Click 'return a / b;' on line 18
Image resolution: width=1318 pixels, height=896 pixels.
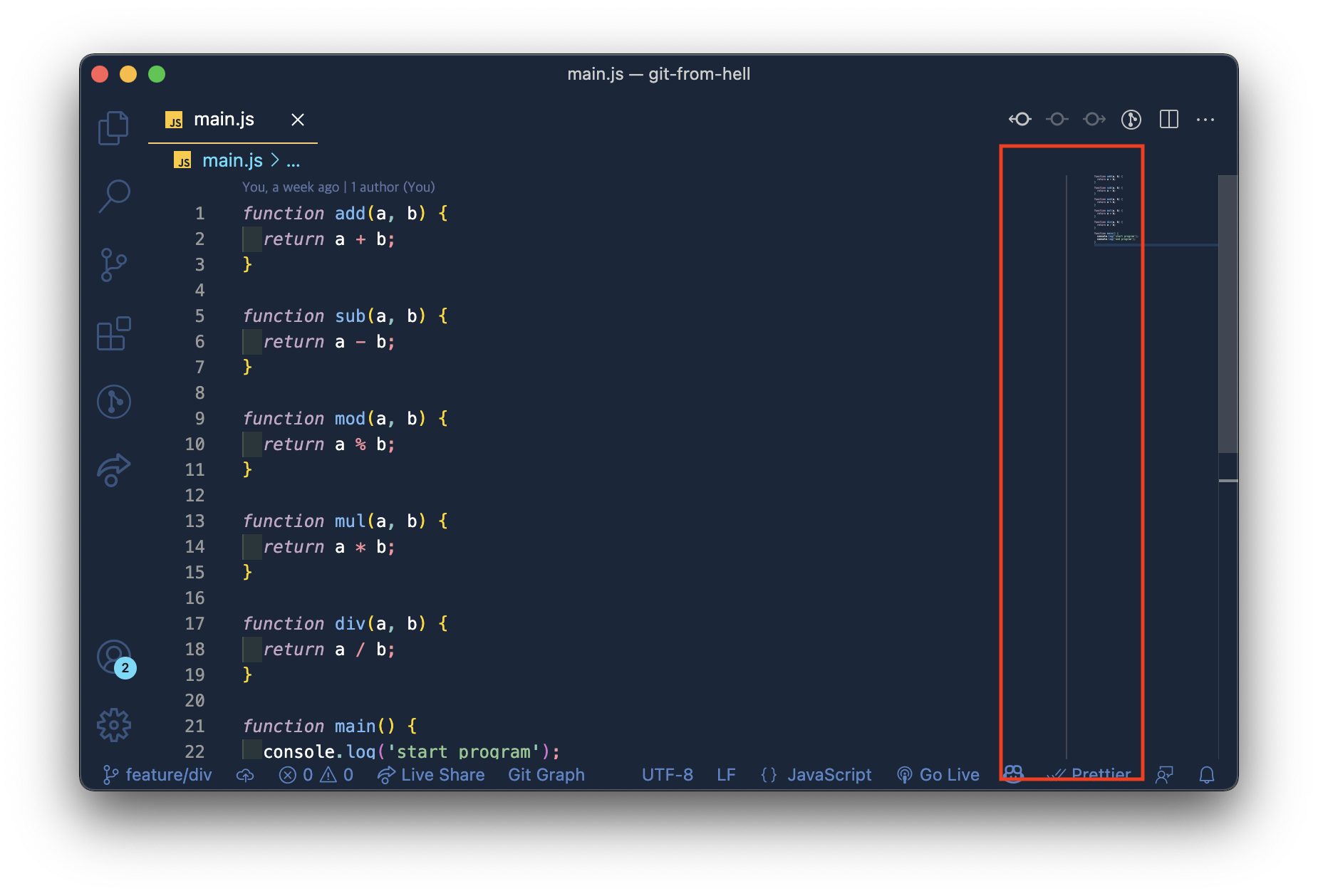click(x=329, y=649)
